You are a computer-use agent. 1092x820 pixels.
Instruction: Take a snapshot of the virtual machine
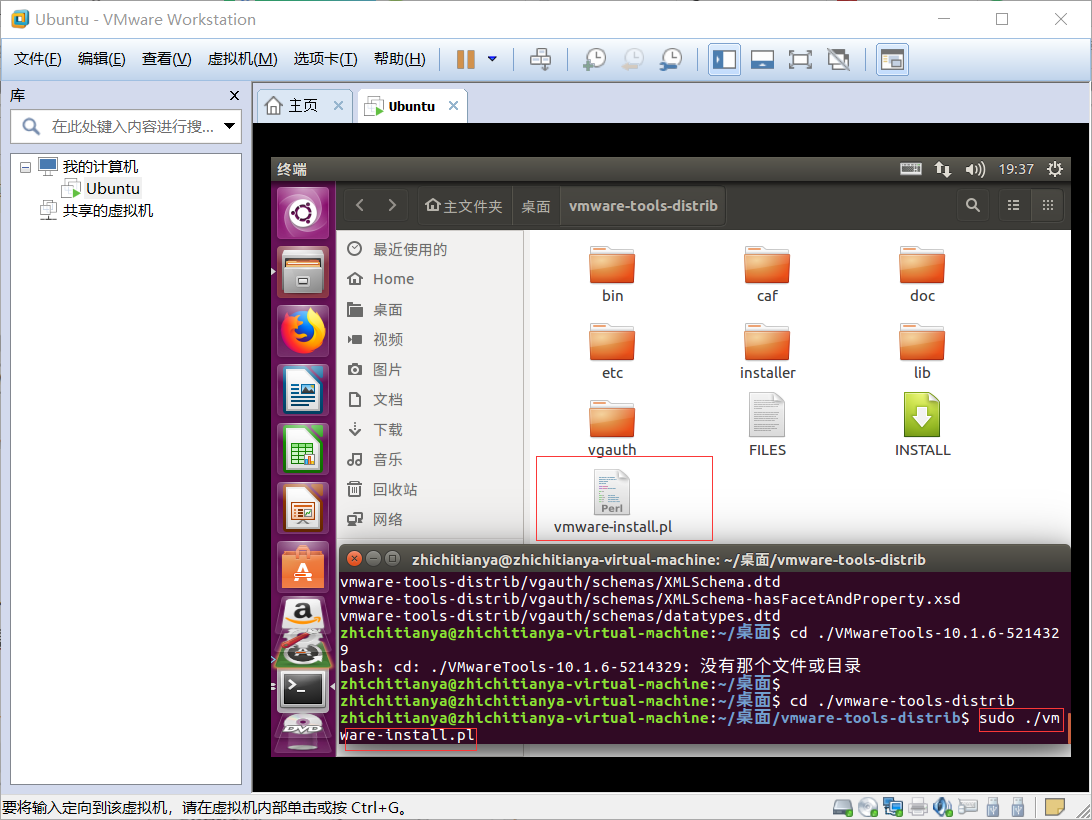click(x=594, y=59)
